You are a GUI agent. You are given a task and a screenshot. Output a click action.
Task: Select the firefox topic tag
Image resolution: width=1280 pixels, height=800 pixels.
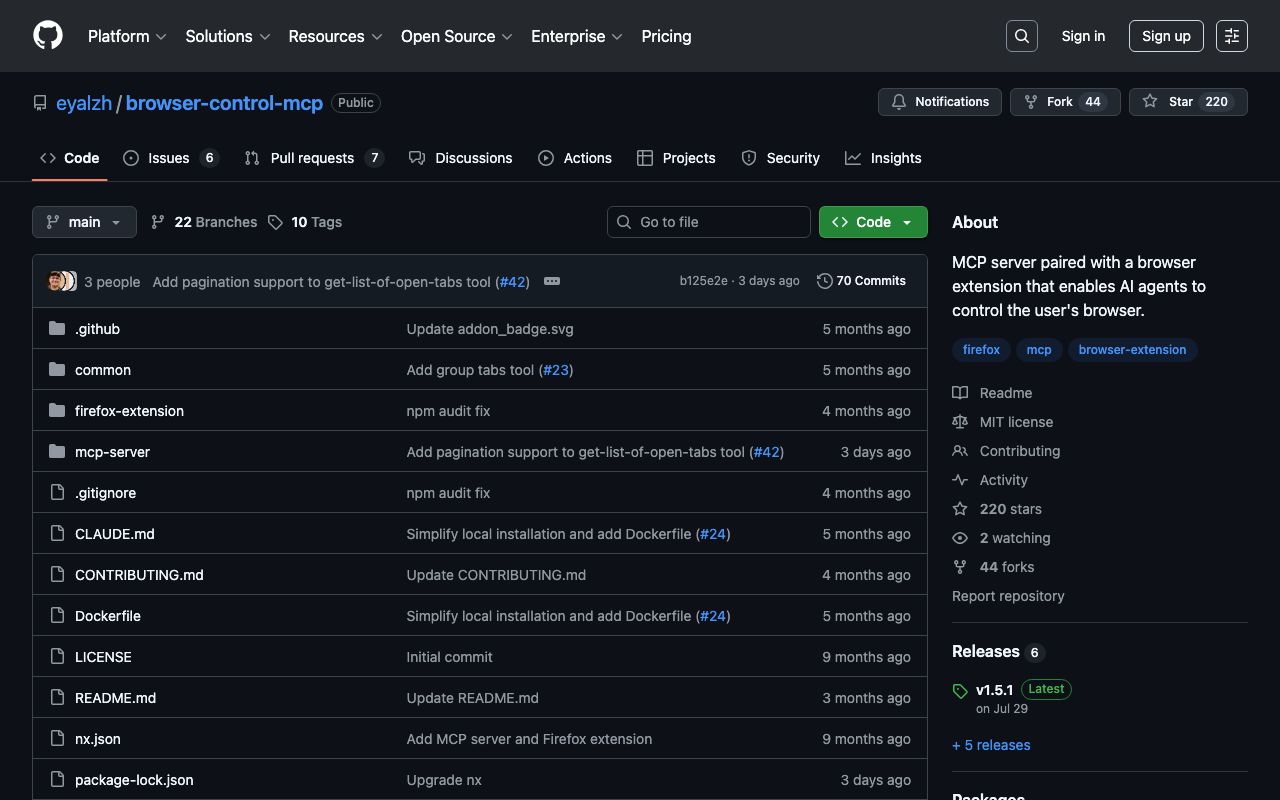pos(981,350)
